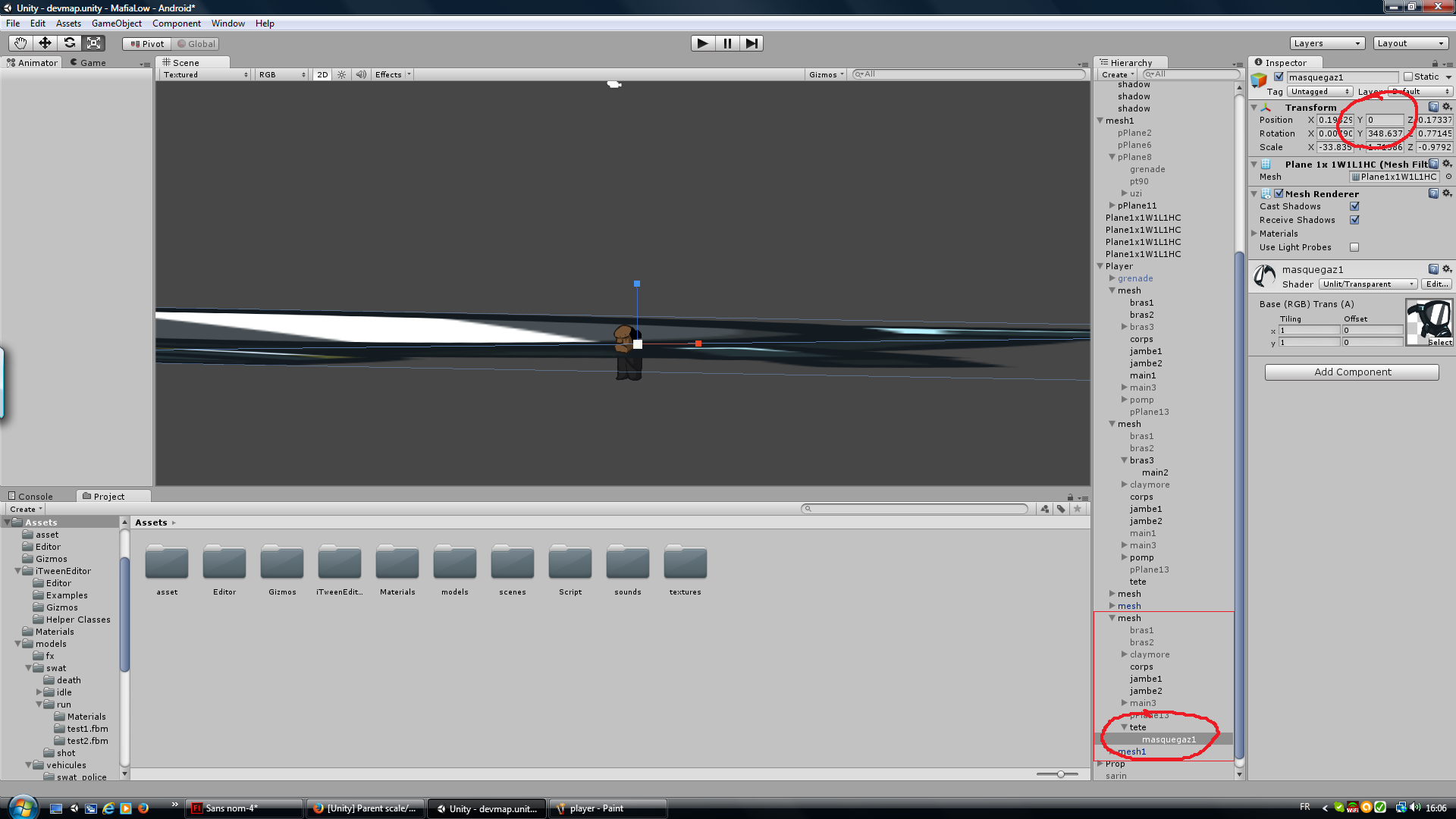1456x819 pixels.
Task: Collapse the Player node in Hierarchy
Action: 1100,266
